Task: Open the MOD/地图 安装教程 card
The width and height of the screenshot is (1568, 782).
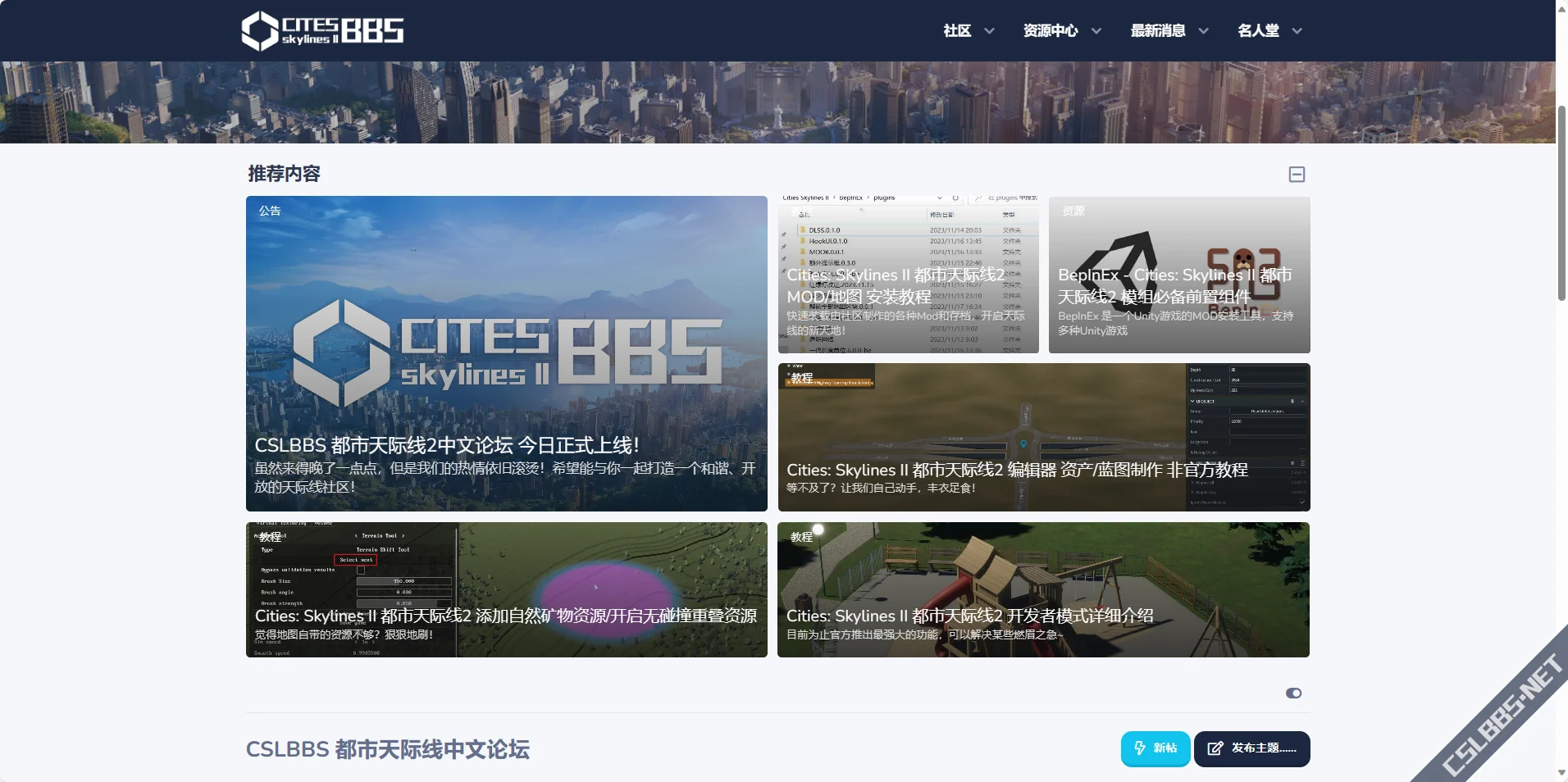Action: [908, 275]
